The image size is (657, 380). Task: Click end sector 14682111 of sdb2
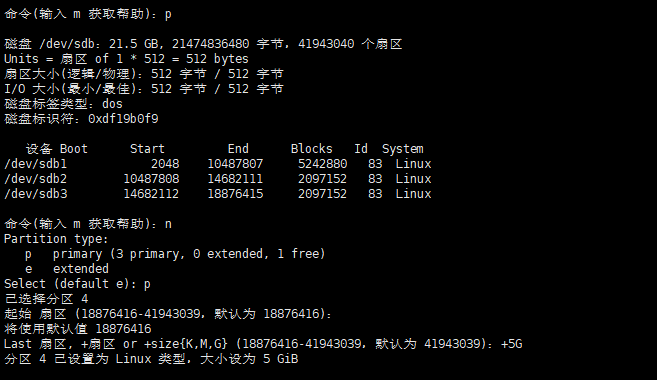pos(235,179)
